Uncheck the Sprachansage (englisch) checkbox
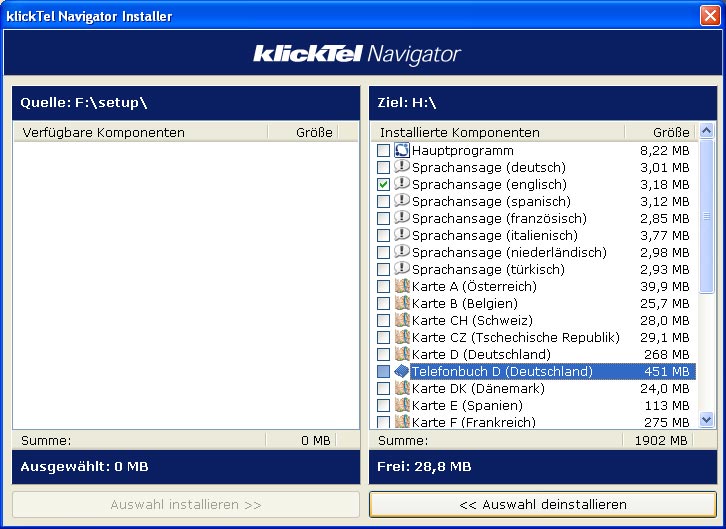 coord(384,185)
